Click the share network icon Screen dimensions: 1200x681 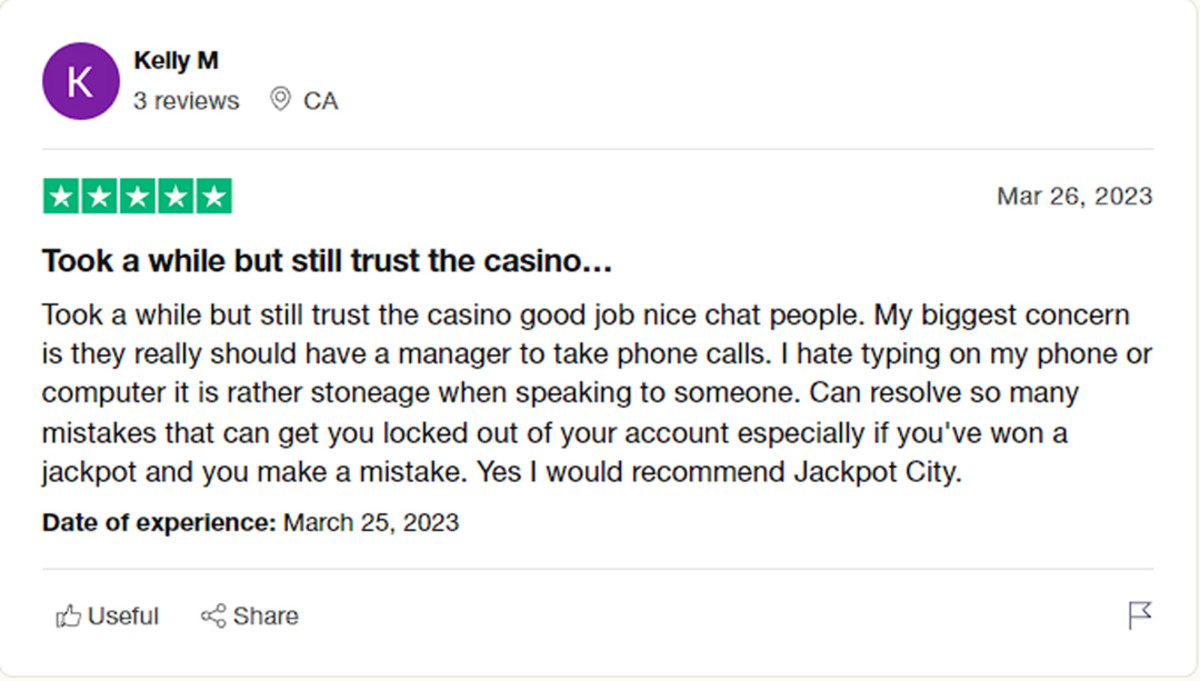coord(213,616)
